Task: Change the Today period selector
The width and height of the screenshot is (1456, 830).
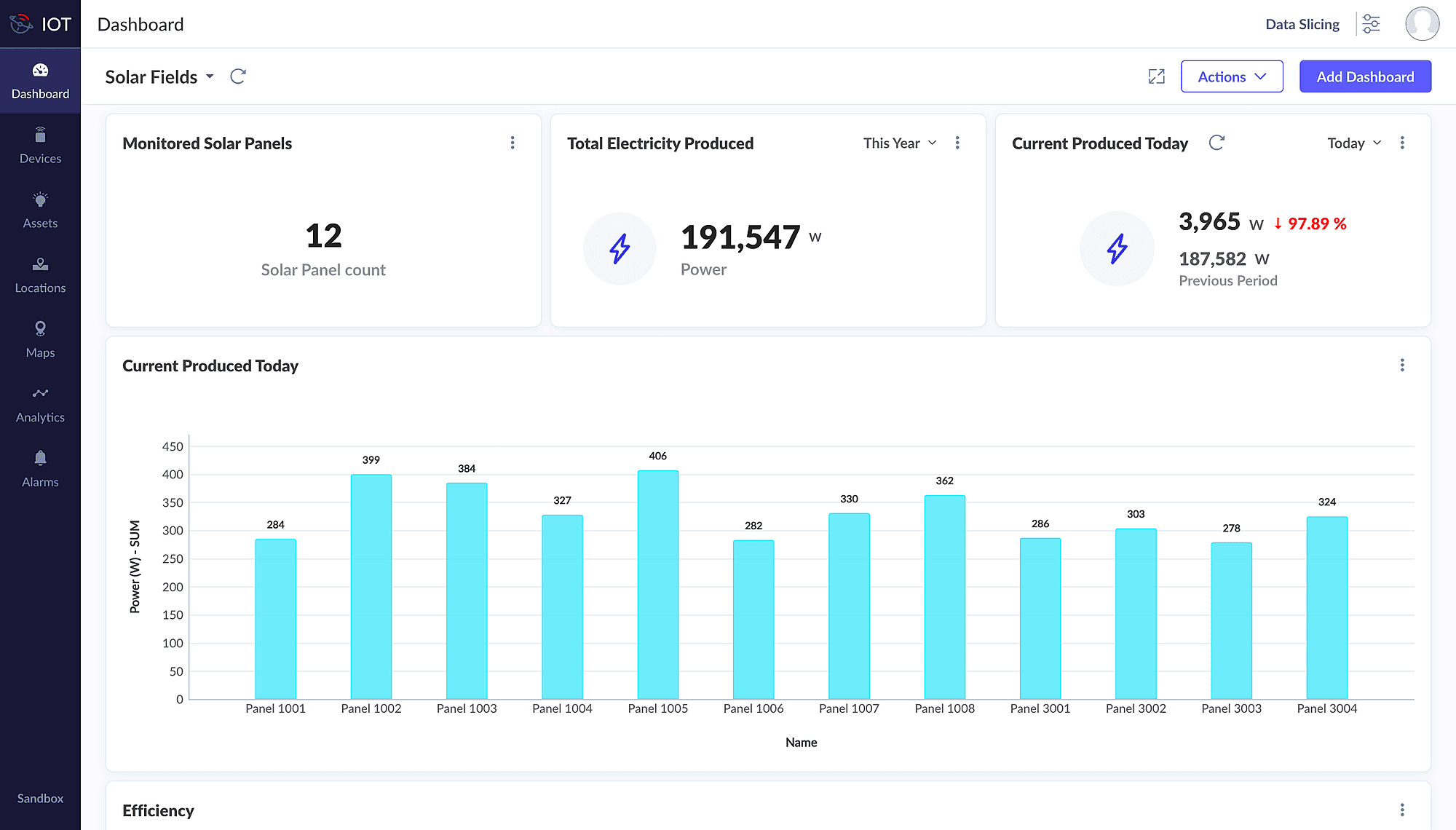Action: [x=1353, y=143]
